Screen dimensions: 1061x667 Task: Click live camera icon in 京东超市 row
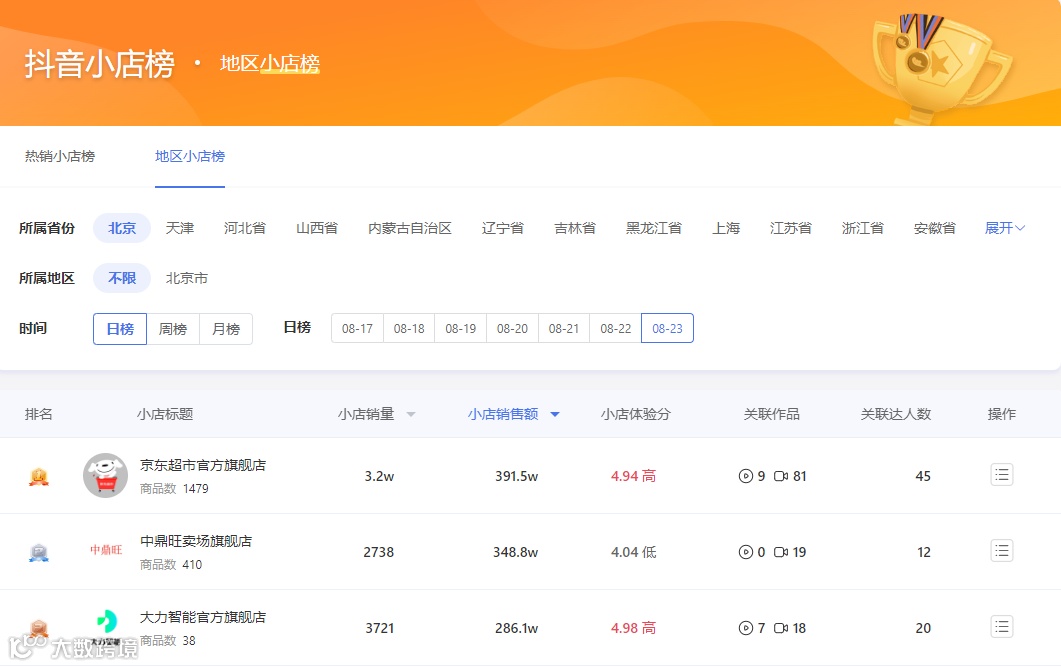click(x=781, y=476)
